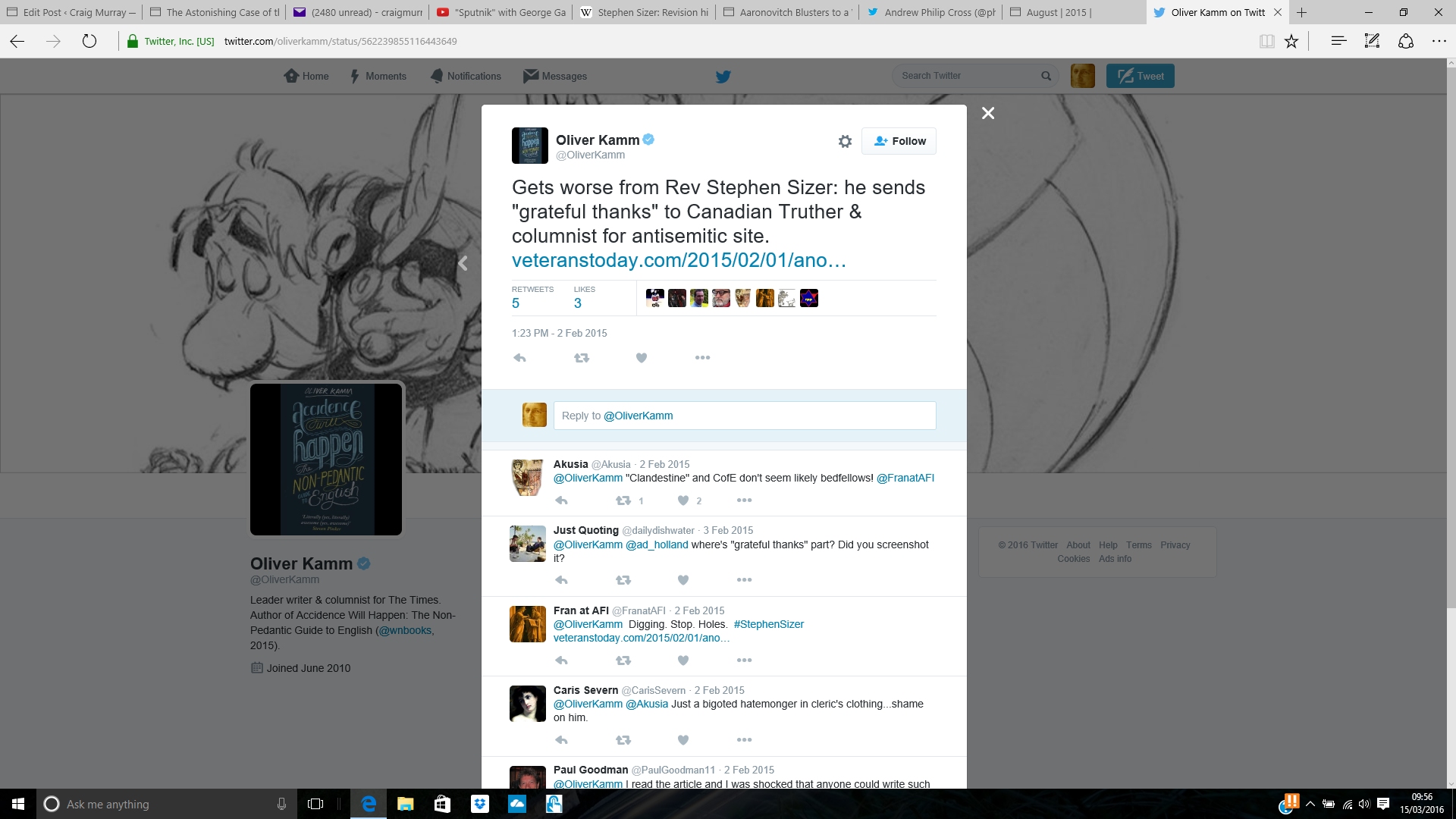Retweet Akusia's tweet
1456x819 pixels.
623,500
